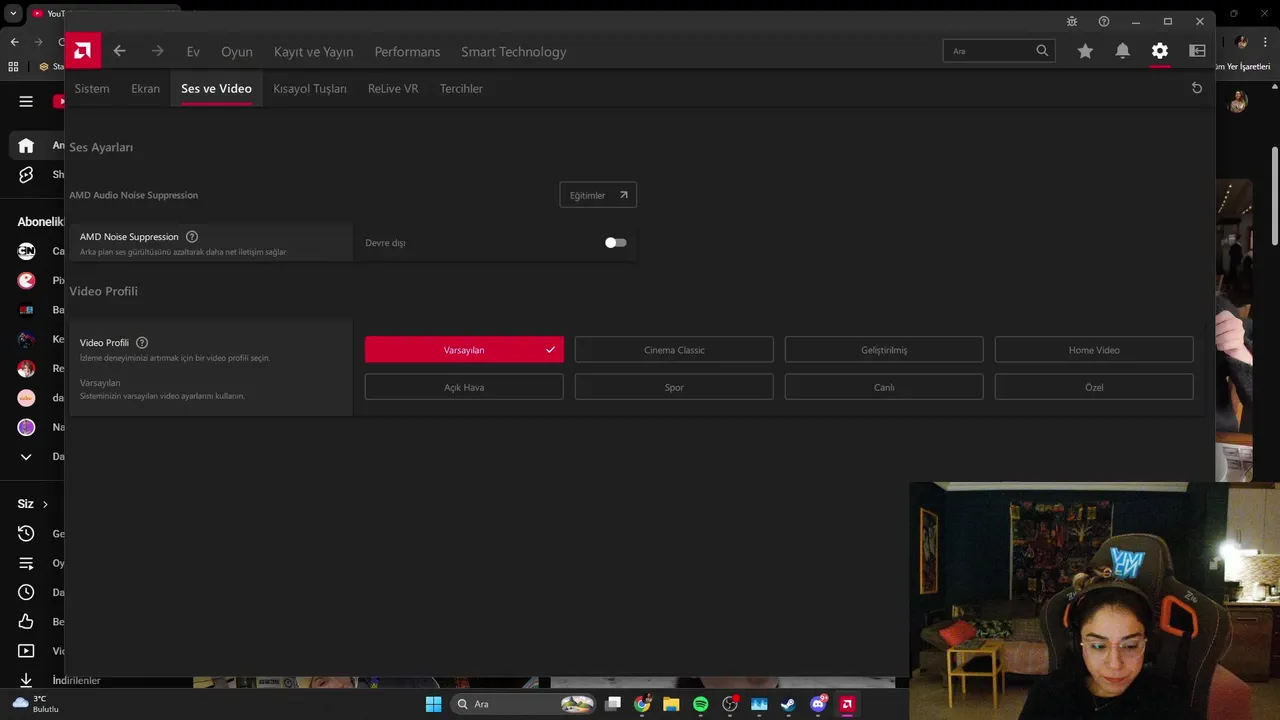
Task: Open notifications bell in AMD Software
Action: (x=1123, y=51)
